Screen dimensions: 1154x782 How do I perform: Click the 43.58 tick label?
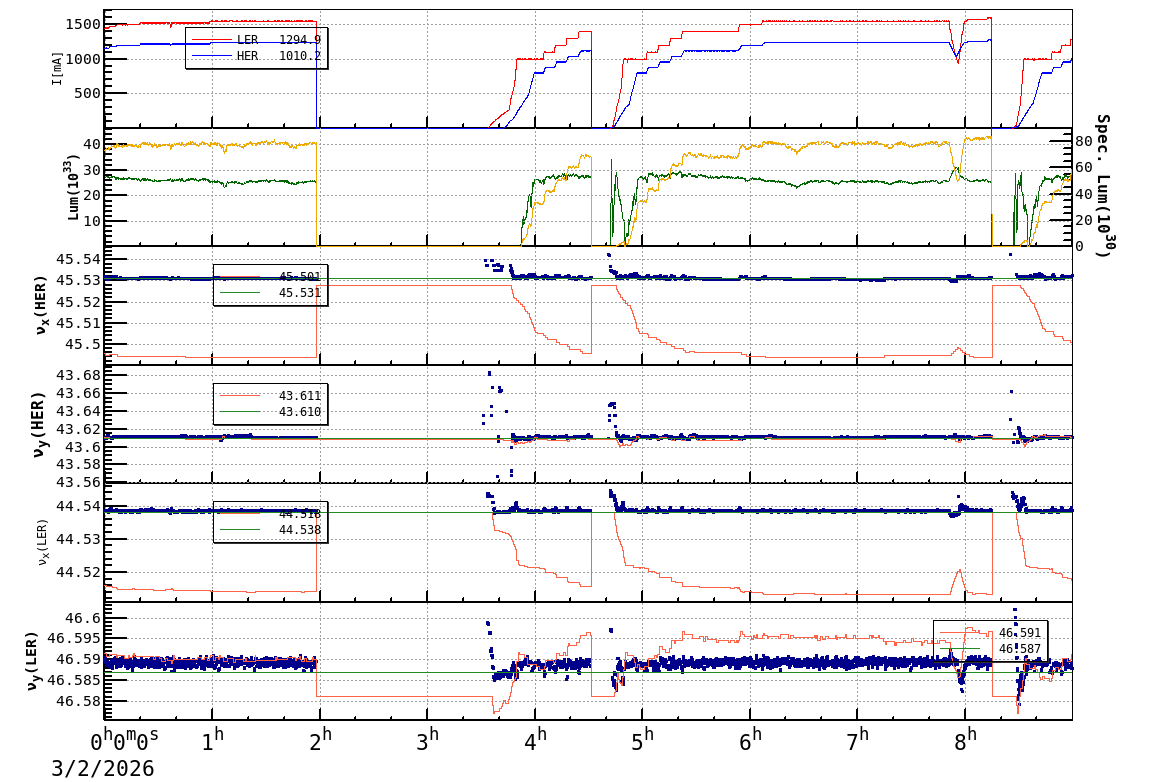[x=79, y=465]
